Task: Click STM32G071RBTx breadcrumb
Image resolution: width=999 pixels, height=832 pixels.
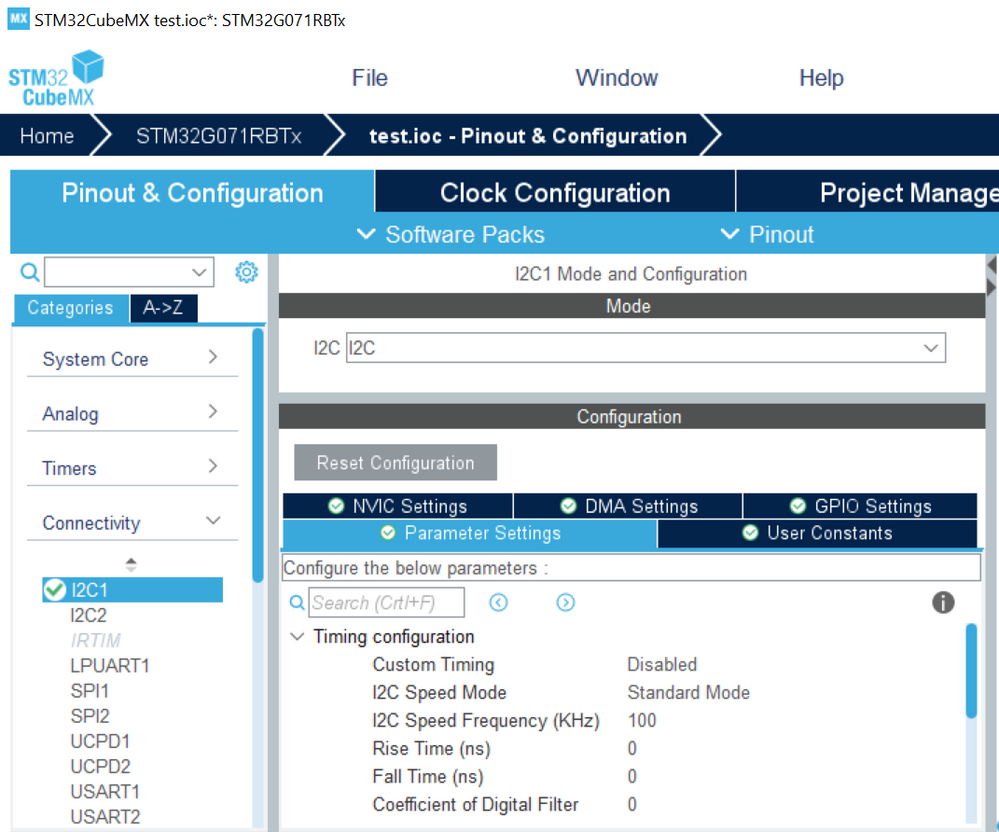Action: (218, 136)
